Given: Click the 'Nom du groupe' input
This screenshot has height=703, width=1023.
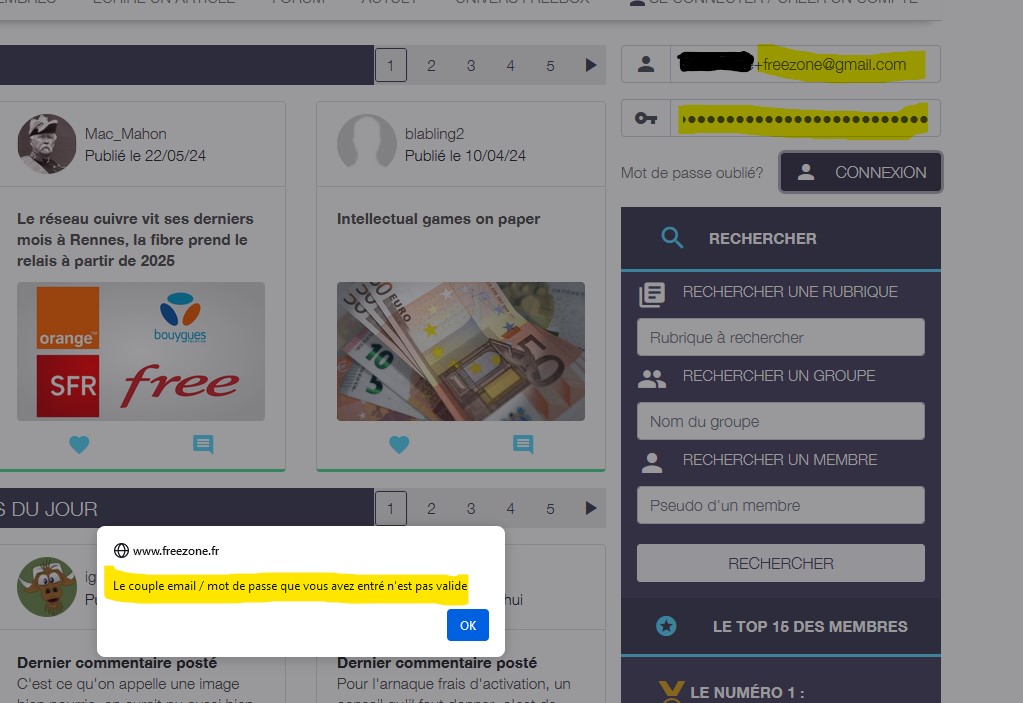Looking at the screenshot, I should tap(780, 421).
